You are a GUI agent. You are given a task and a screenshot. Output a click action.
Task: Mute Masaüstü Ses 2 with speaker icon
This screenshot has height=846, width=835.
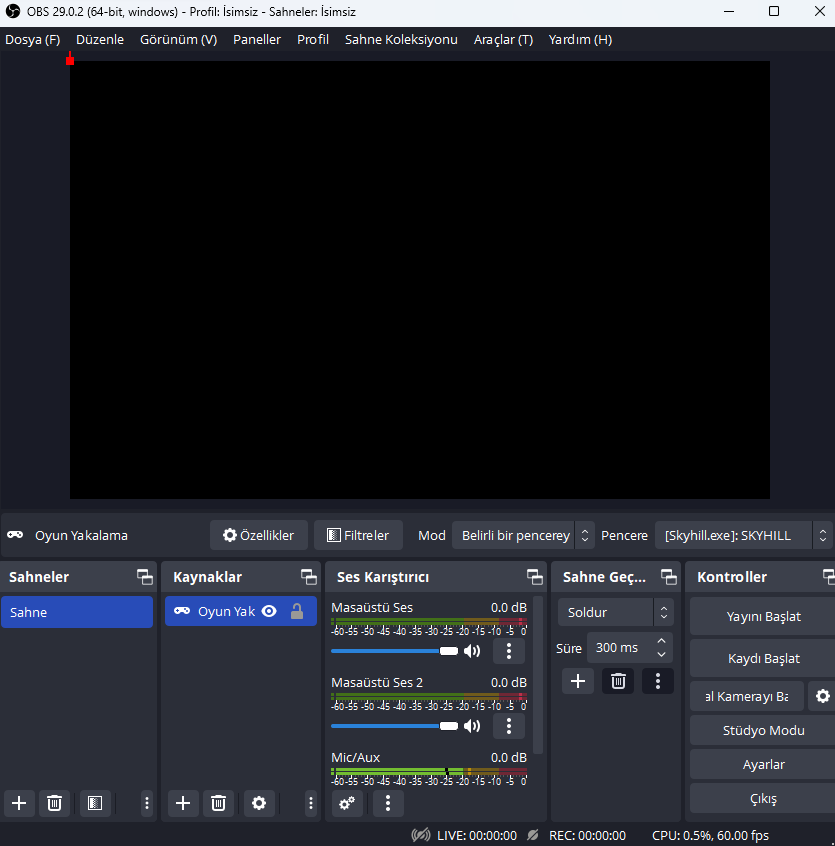[x=472, y=726]
